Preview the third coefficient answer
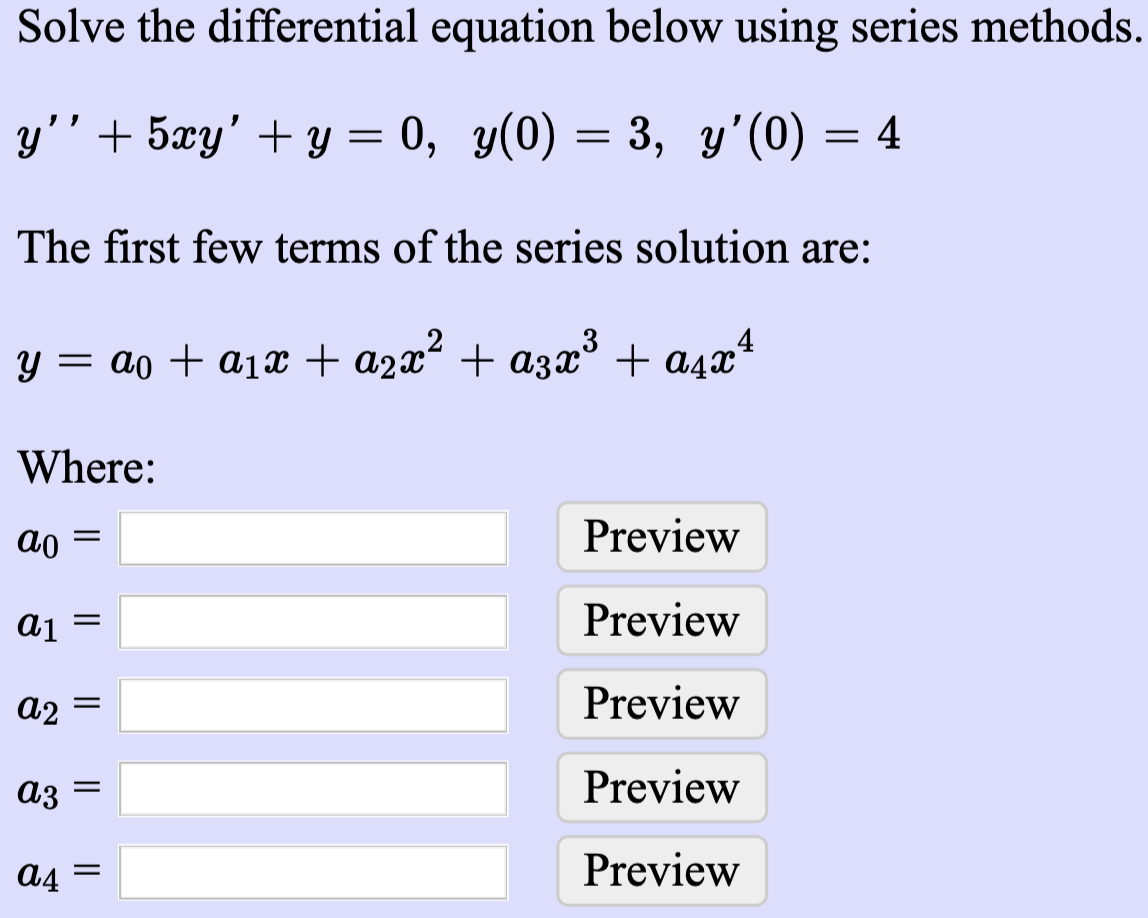The height and width of the screenshot is (918, 1148). pos(661,703)
